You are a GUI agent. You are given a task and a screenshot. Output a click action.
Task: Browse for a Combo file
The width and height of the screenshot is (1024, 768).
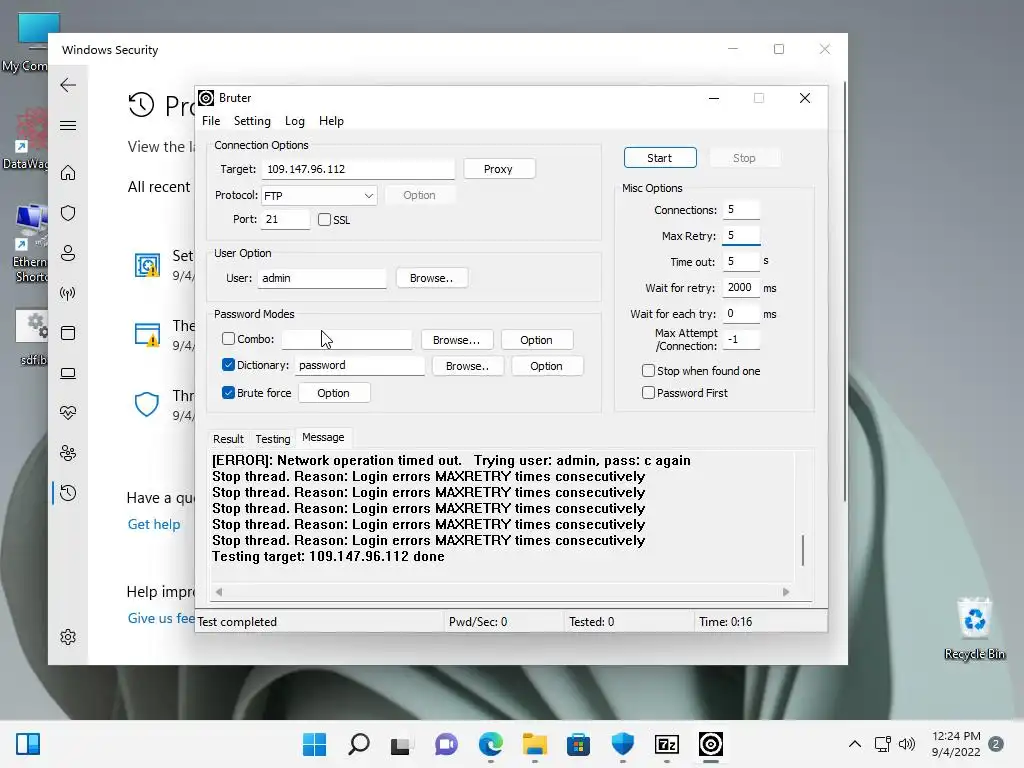[x=456, y=340]
